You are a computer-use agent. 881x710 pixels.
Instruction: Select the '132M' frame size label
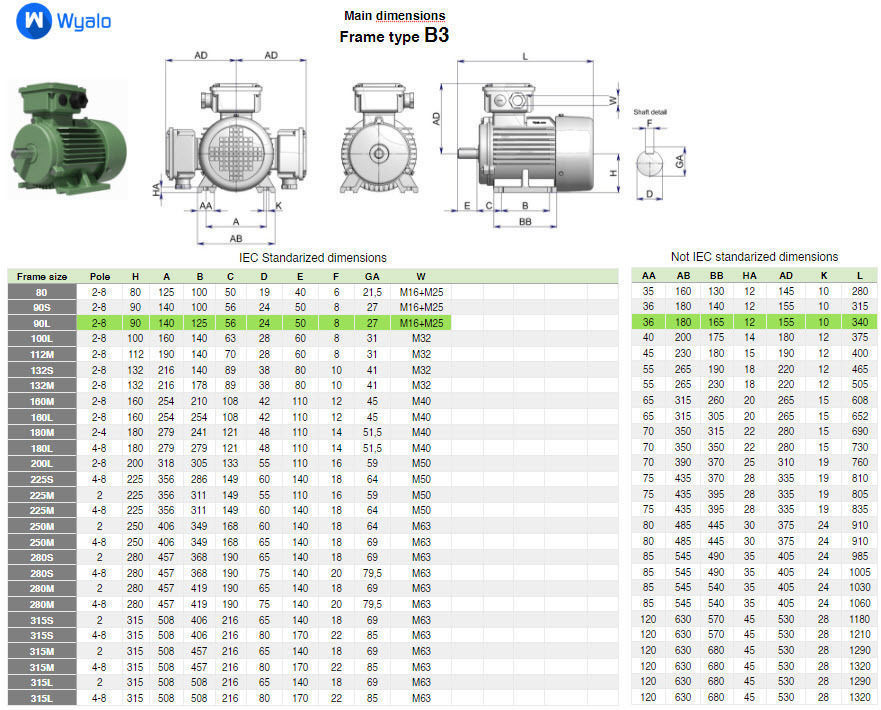(42, 385)
